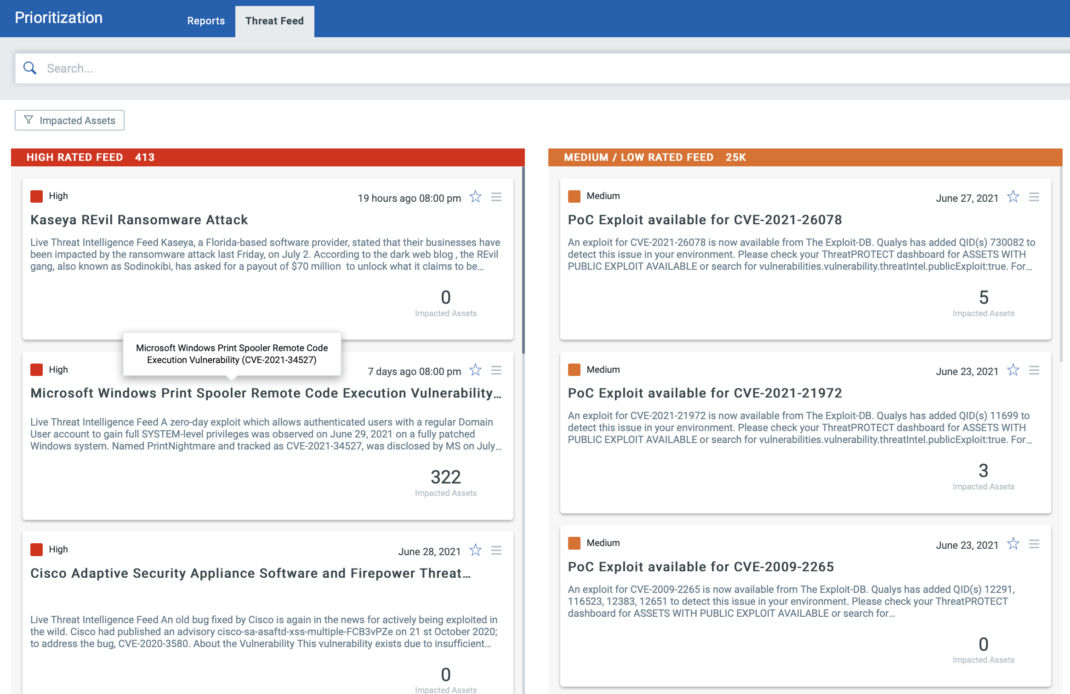Switch to the Reports tab
The height and width of the screenshot is (694, 1070).
tap(206, 21)
